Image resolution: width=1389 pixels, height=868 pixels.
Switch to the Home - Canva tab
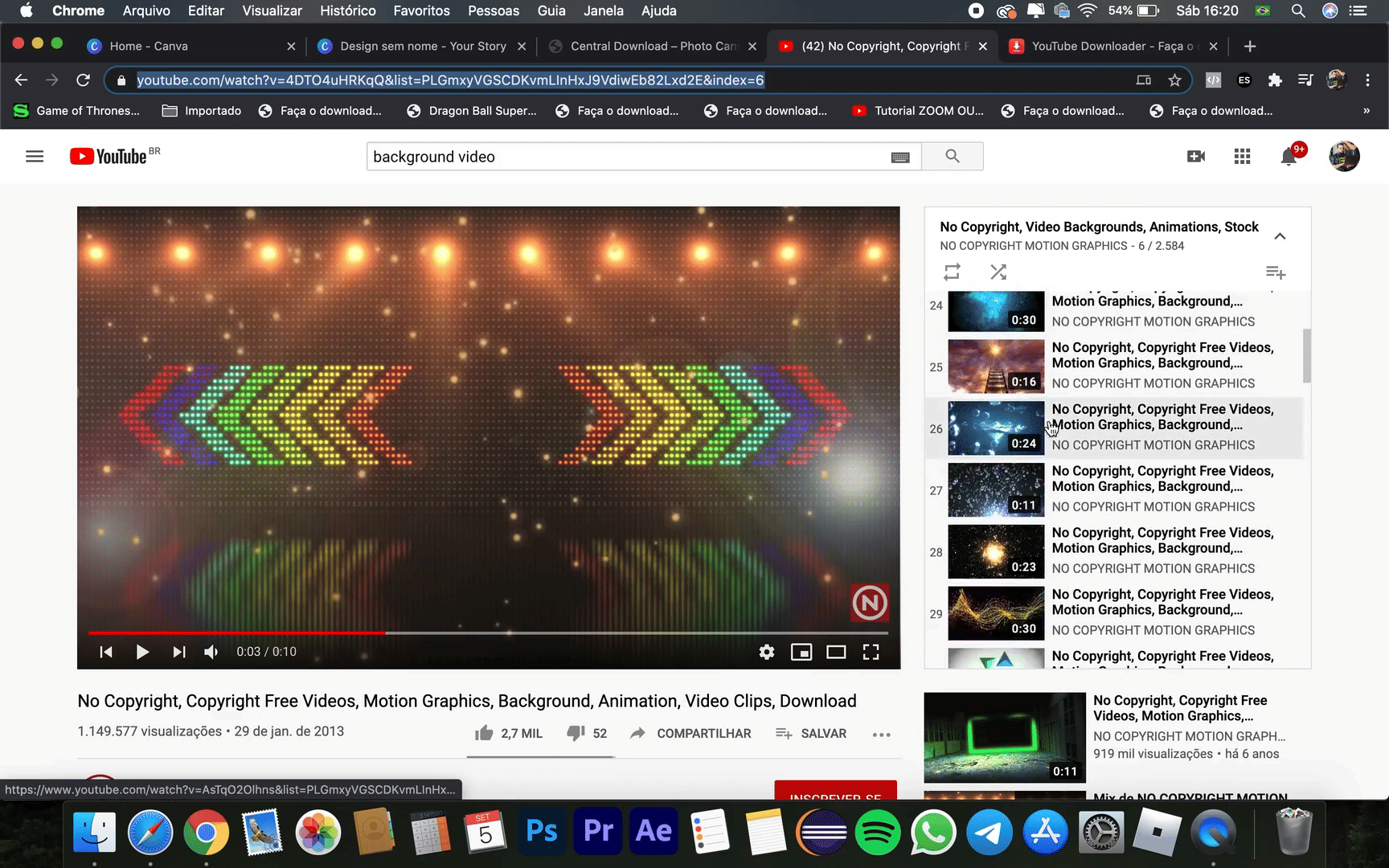149,47
